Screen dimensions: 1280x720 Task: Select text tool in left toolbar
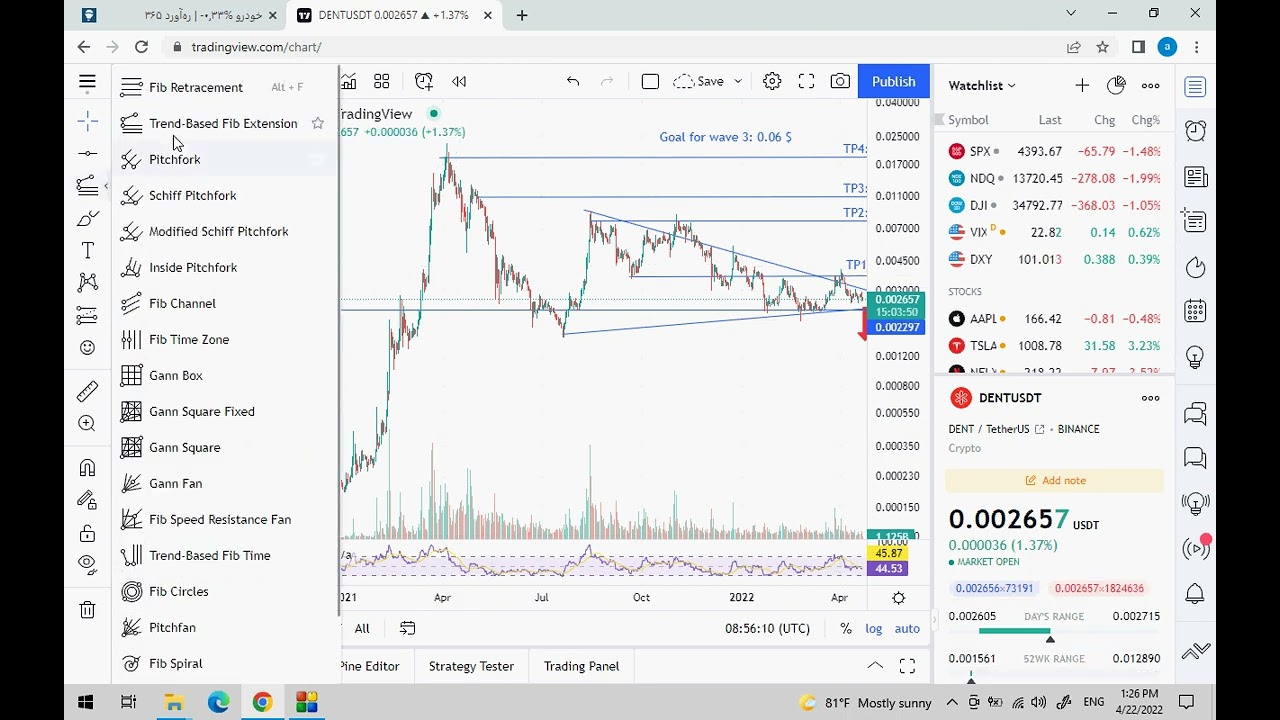(87, 250)
